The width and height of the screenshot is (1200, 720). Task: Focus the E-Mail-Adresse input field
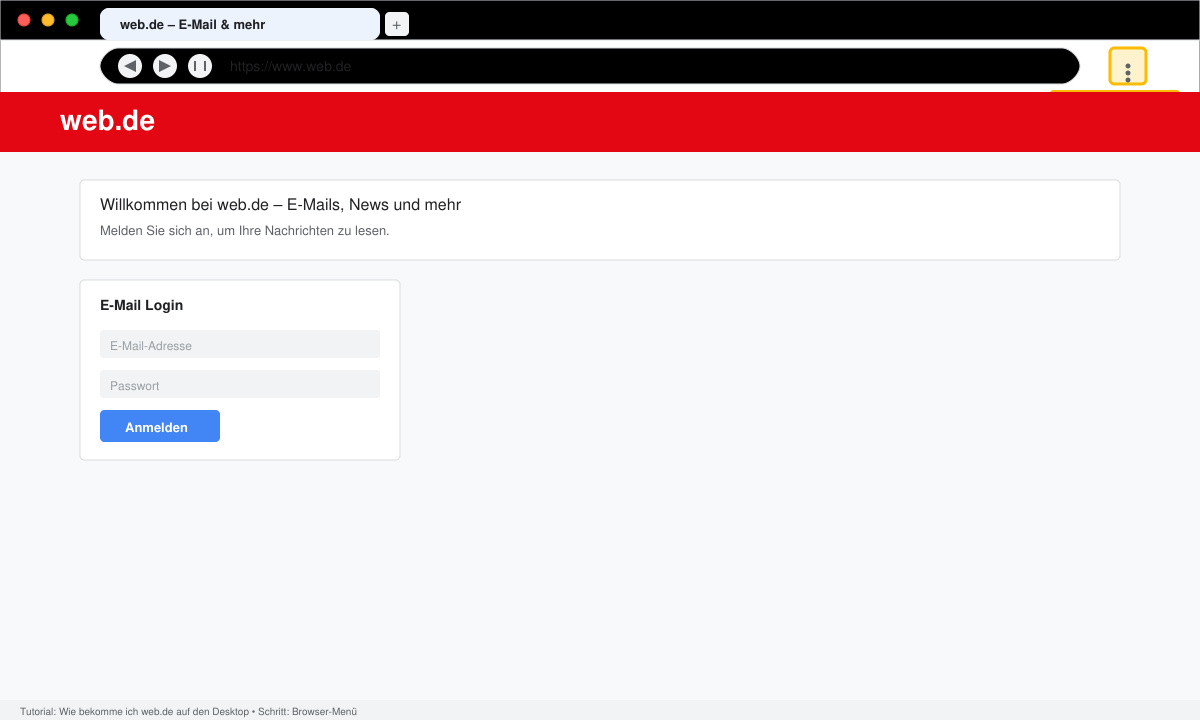(x=240, y=344)
